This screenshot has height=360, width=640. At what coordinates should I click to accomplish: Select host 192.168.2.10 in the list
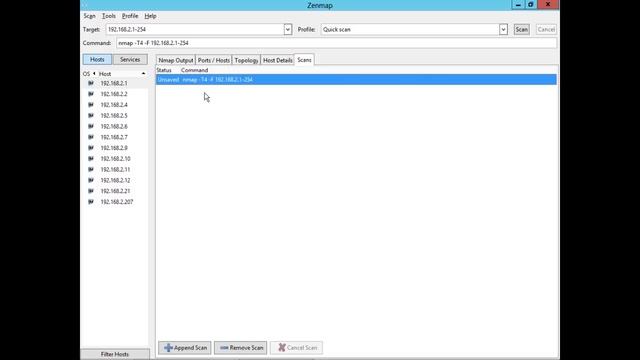point(115,159)
